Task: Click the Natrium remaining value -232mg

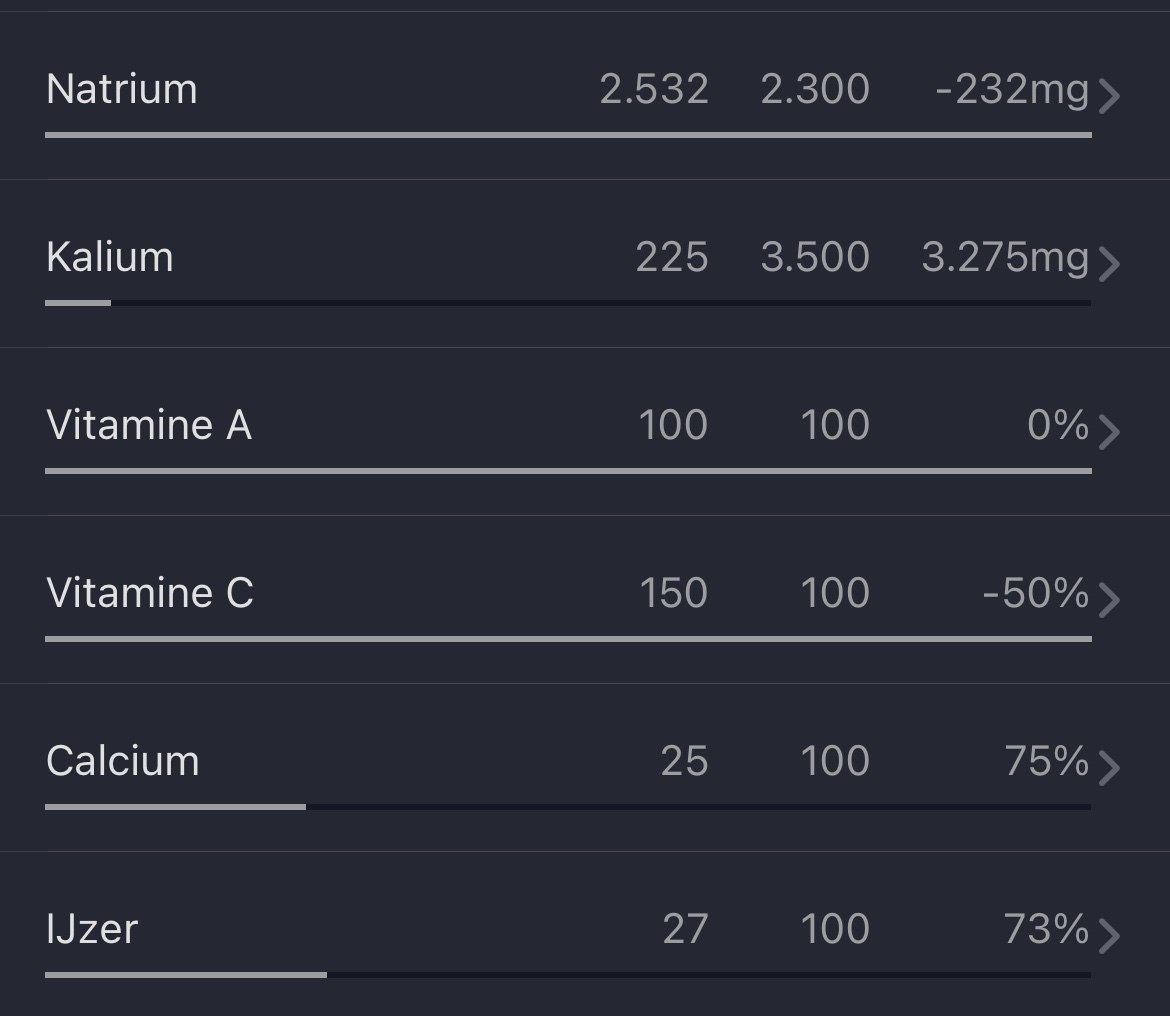Action: (1012, 89)
